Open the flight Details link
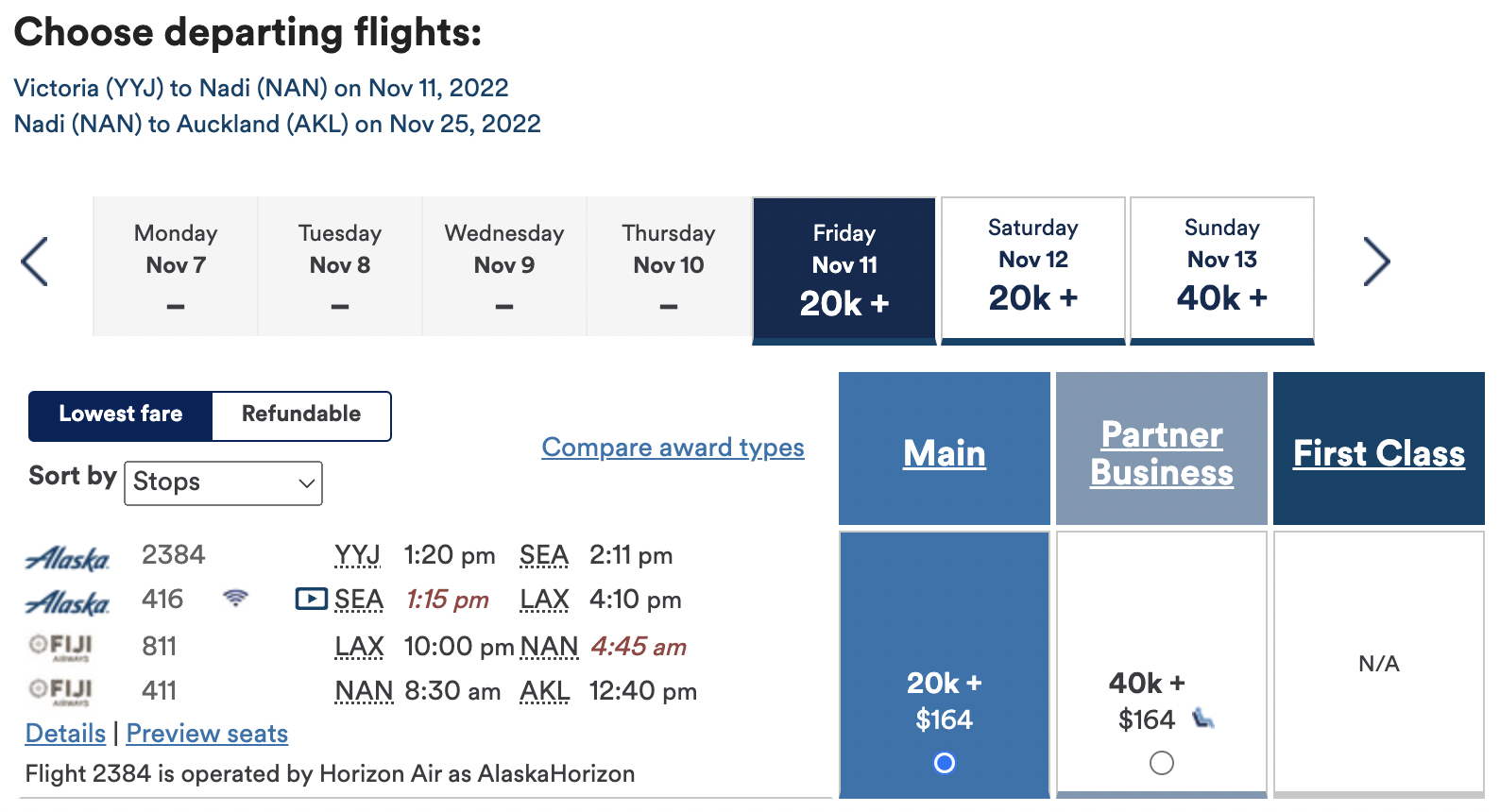 click(x=65, y=734)
